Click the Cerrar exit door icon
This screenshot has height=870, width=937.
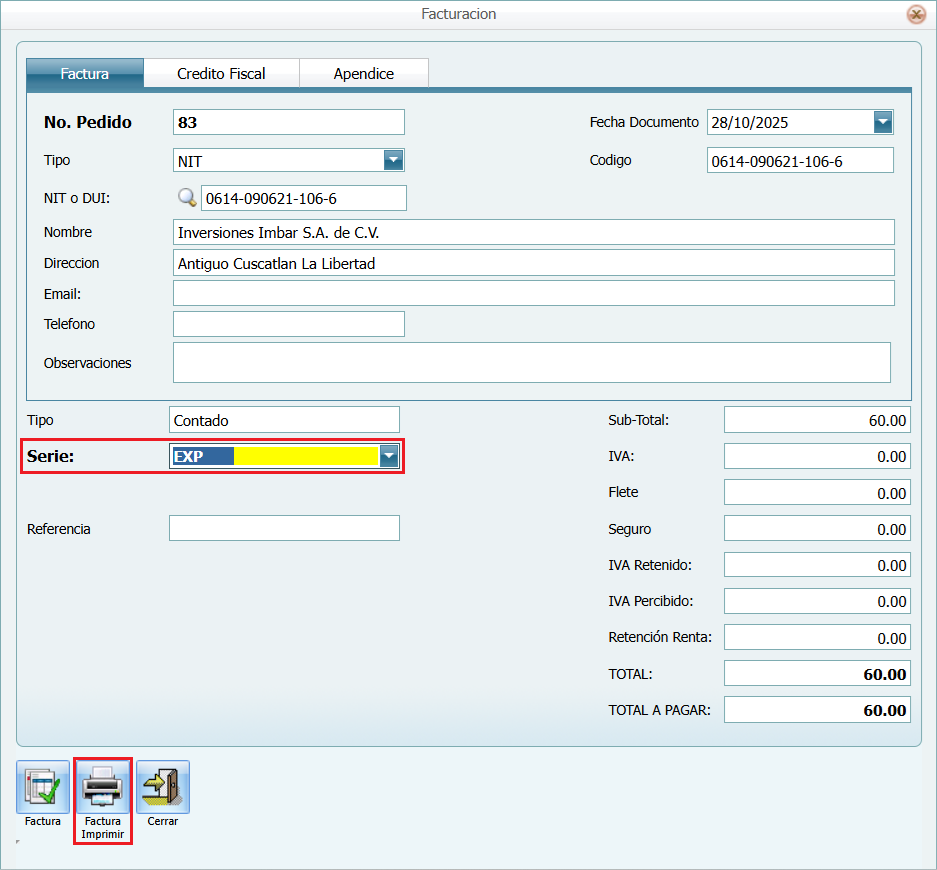[162, 787]
